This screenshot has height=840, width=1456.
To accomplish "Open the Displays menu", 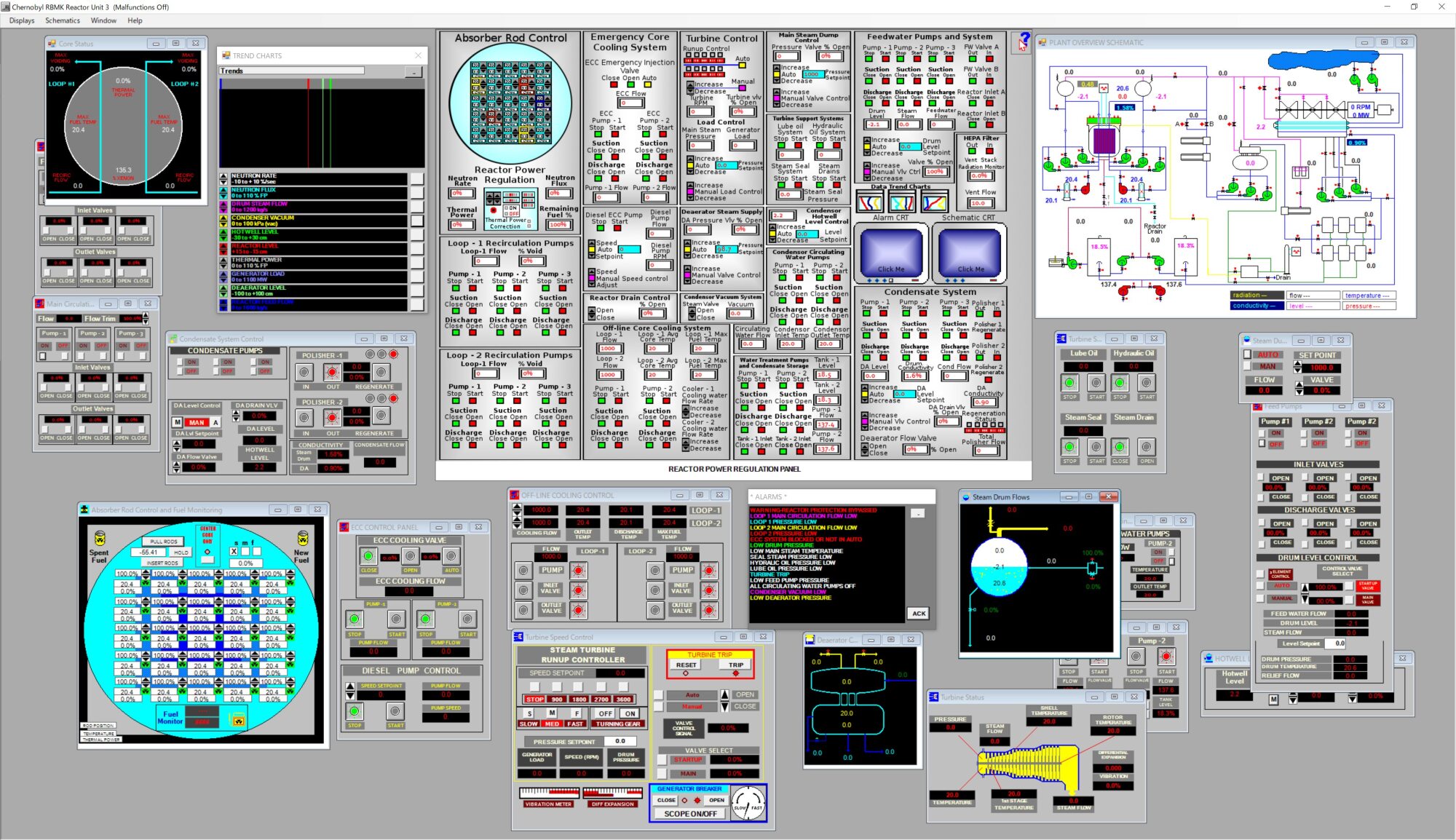I will (x=22, y=20).
